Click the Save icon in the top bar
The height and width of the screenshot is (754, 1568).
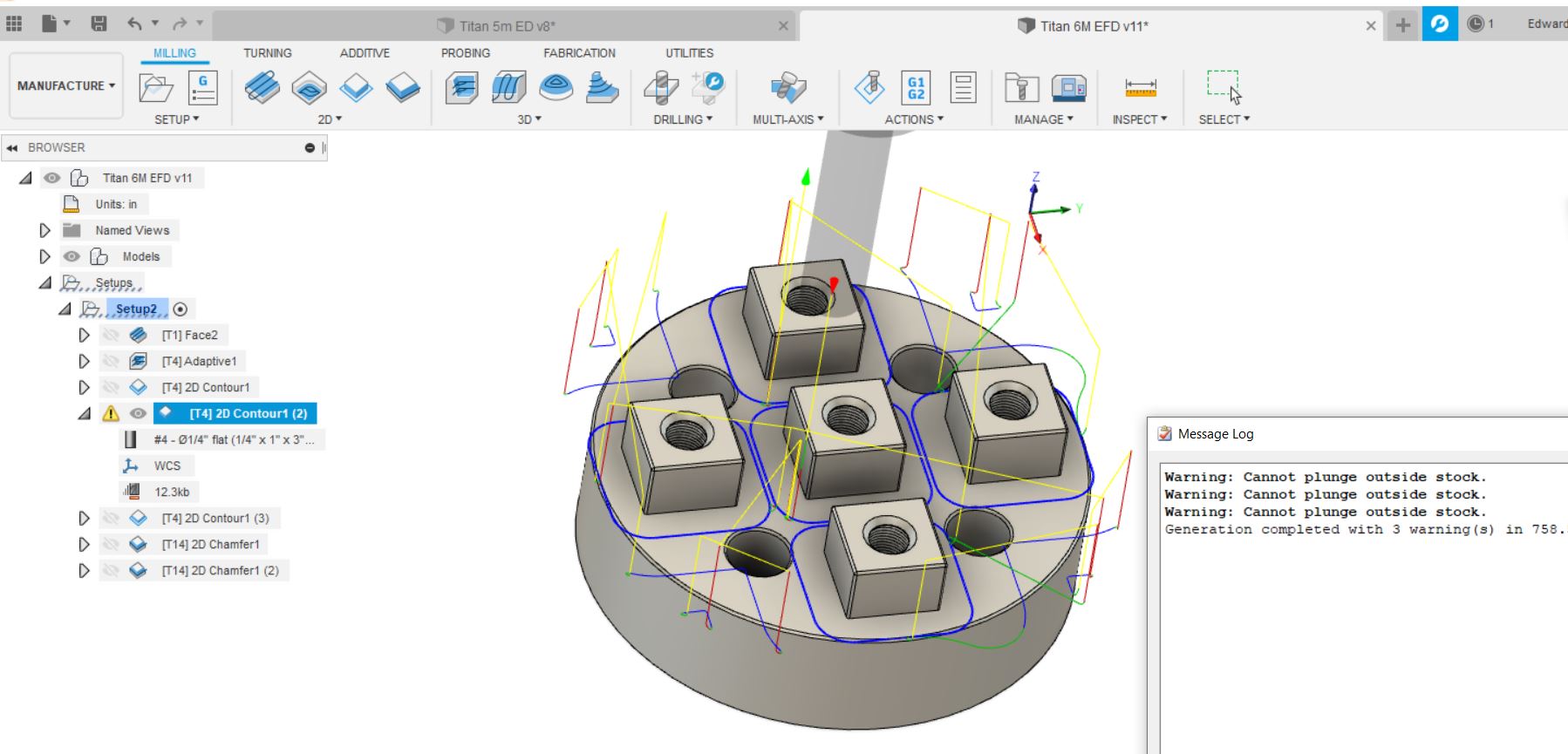coord(99,24)
